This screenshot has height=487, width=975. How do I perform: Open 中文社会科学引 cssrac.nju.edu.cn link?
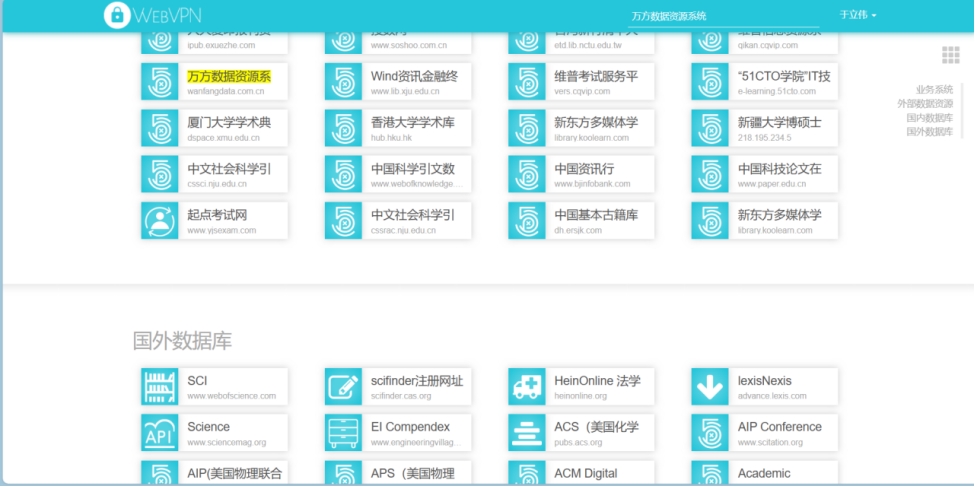[x=413, y=215]
